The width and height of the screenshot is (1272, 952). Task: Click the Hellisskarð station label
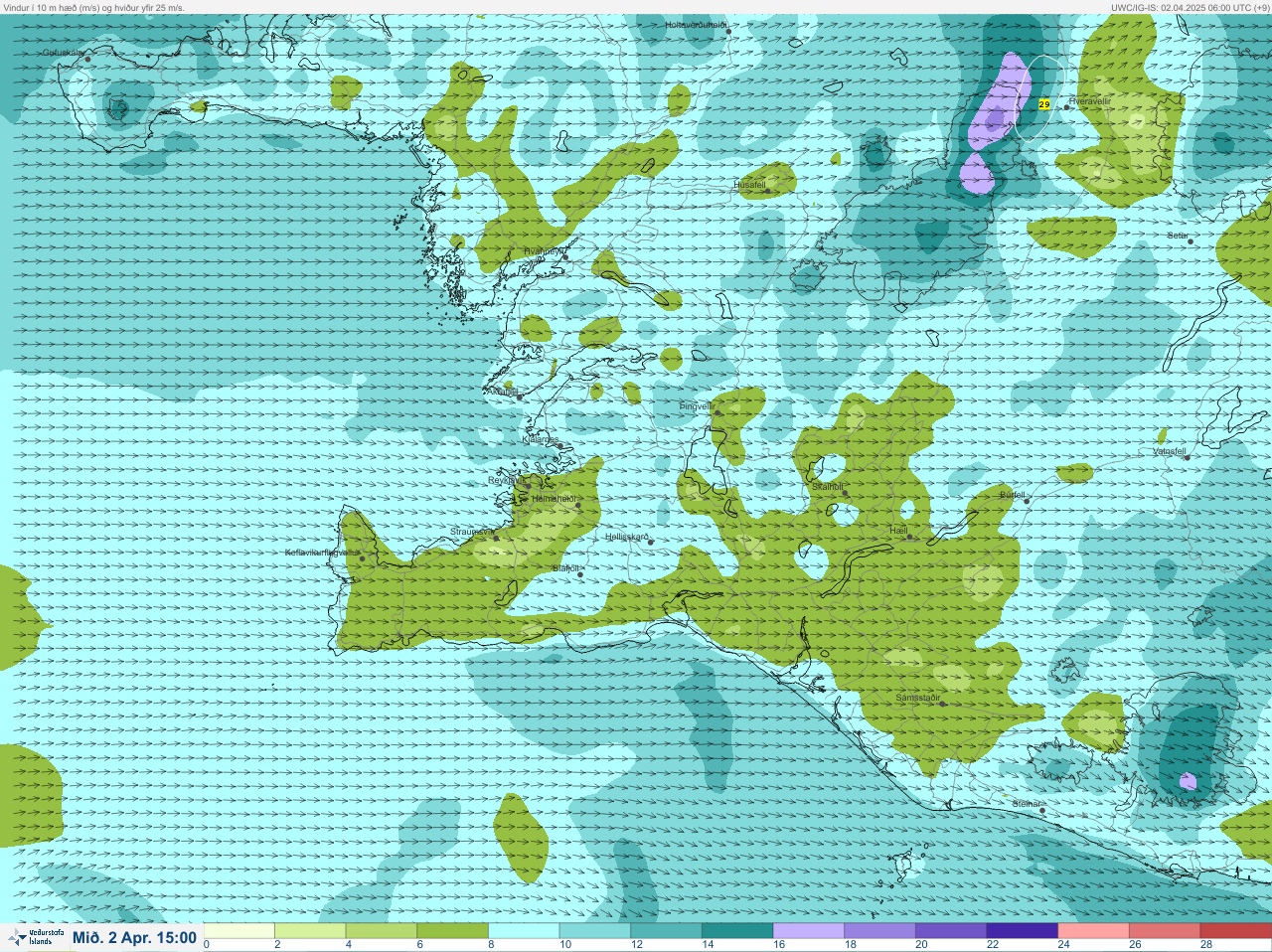[627, 537]
